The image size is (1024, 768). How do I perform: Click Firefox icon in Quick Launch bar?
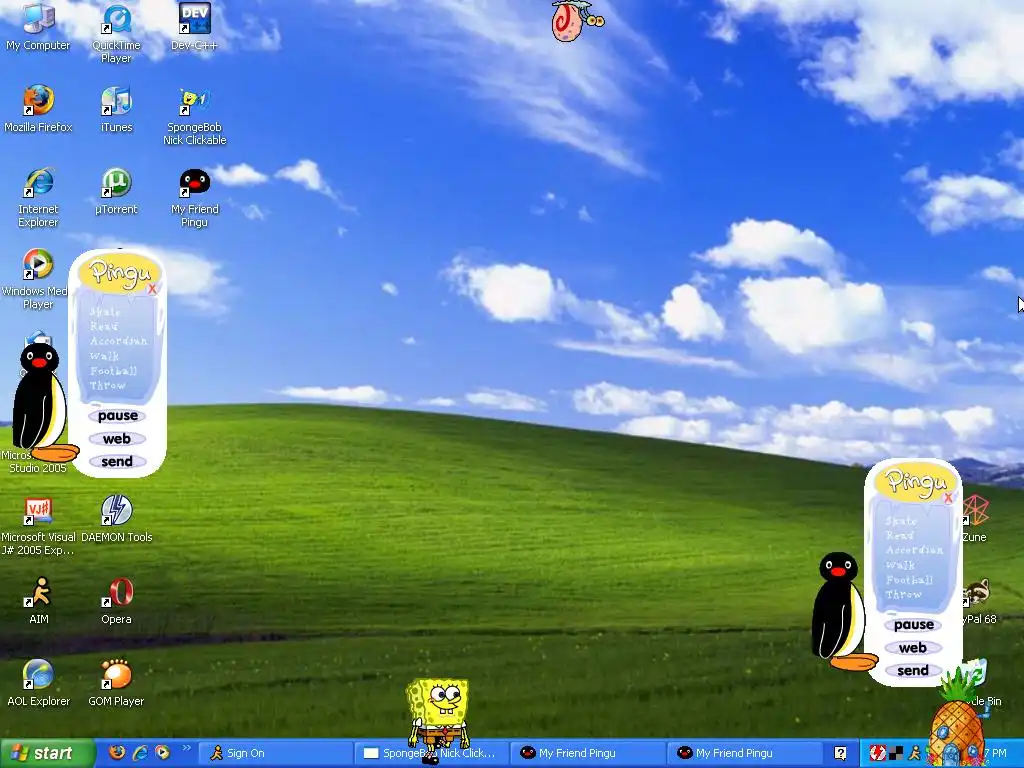(x=117, y=752)
